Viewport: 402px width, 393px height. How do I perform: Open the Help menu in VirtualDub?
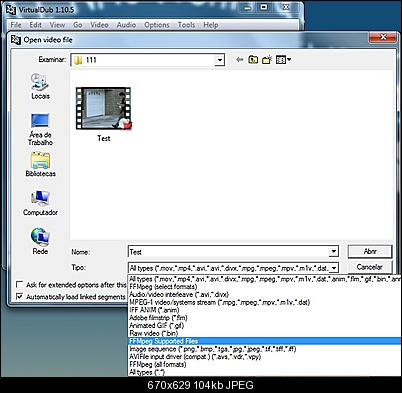211,25
